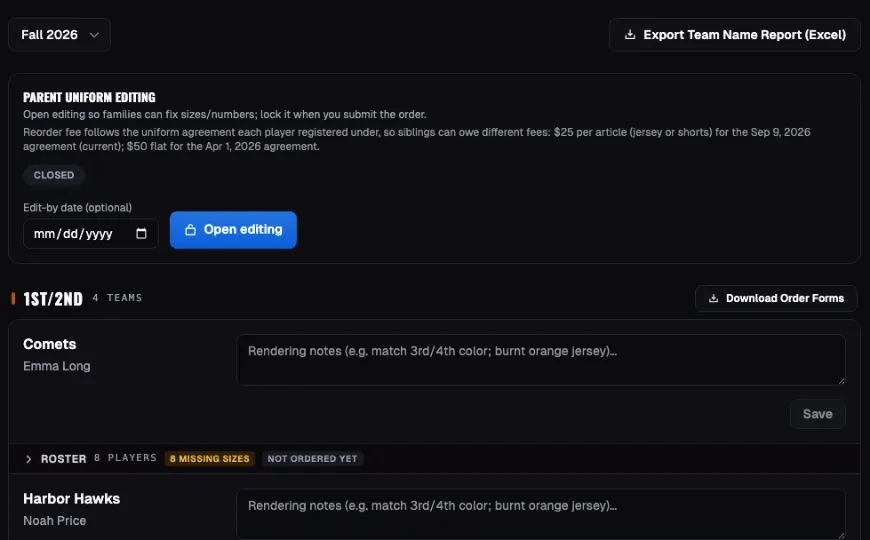The height and width of the screenshot is (540, 870).
Task: Click the lock icon on Open editing
Action: pyautogui.click(x=190, y=230)
